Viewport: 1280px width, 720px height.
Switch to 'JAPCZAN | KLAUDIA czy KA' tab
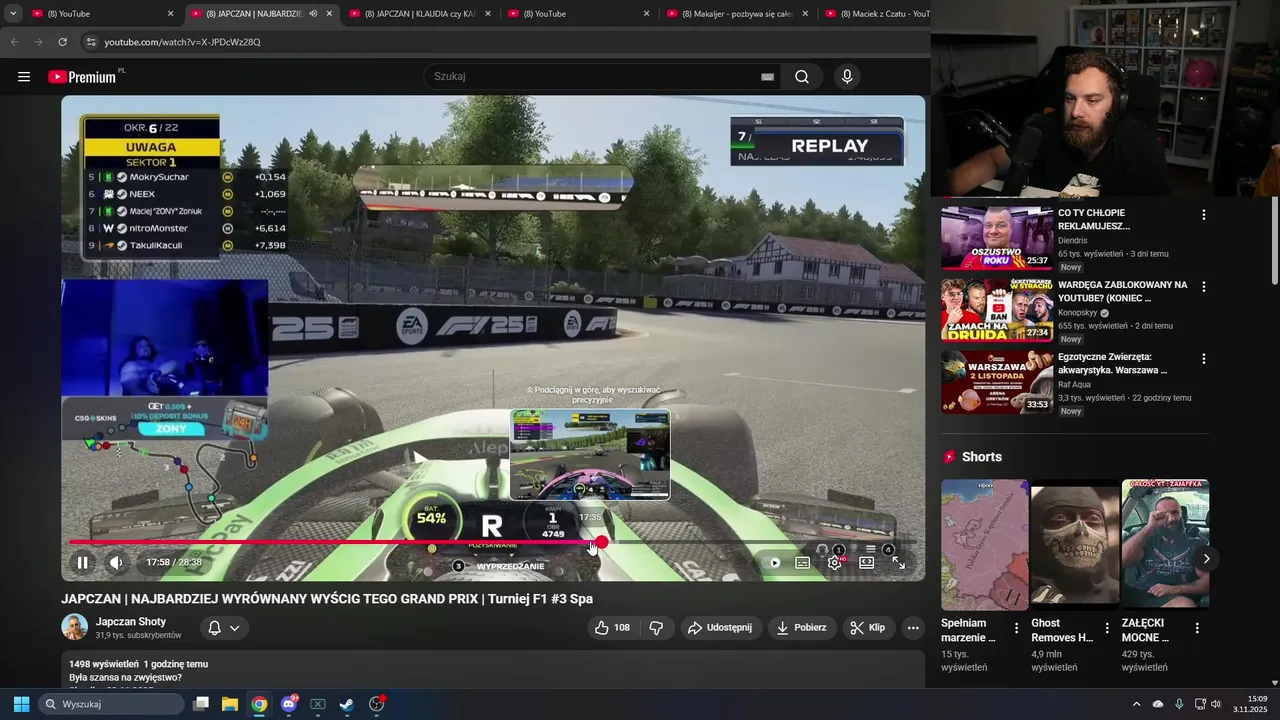coord(420,14)
